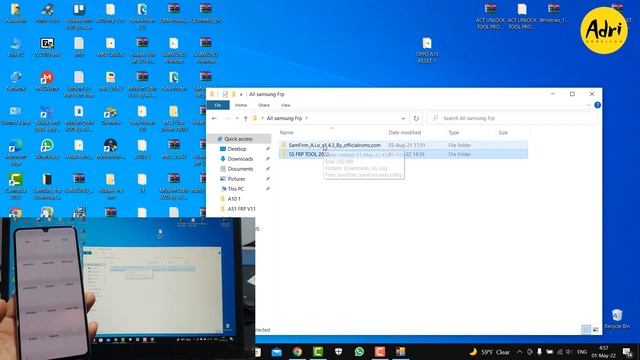Open Control Panel desktop icon
This screenshot has height=360, width=640.
point(16,115)
